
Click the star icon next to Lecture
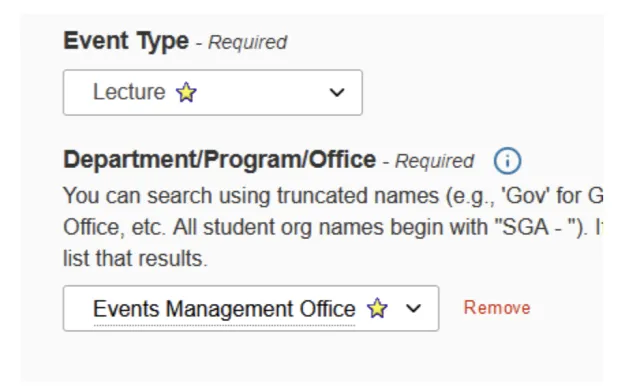pyautogui.click(x=186, y=92)
